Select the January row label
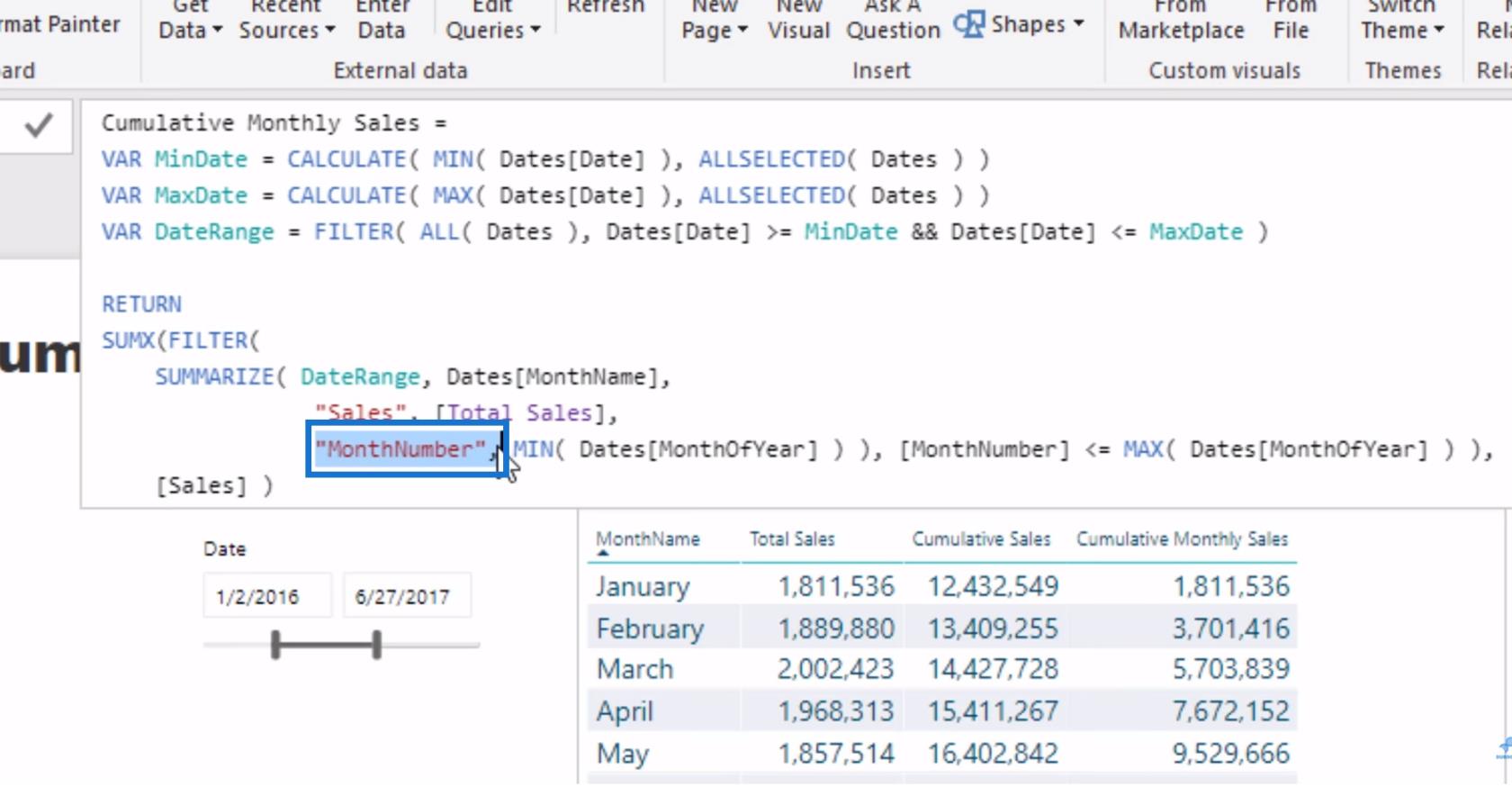Viewport: 1512px width, 787px height. tap(643, 587)
